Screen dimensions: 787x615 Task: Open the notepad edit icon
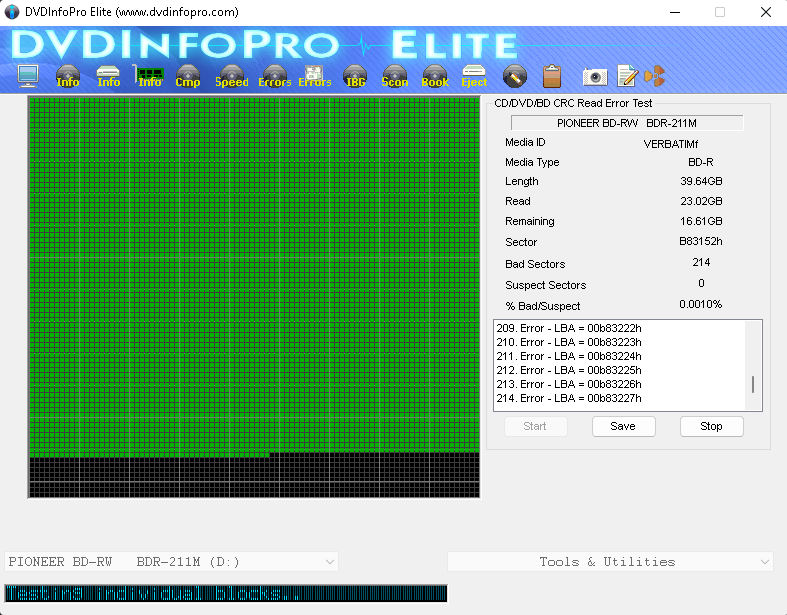coord(627,76)
